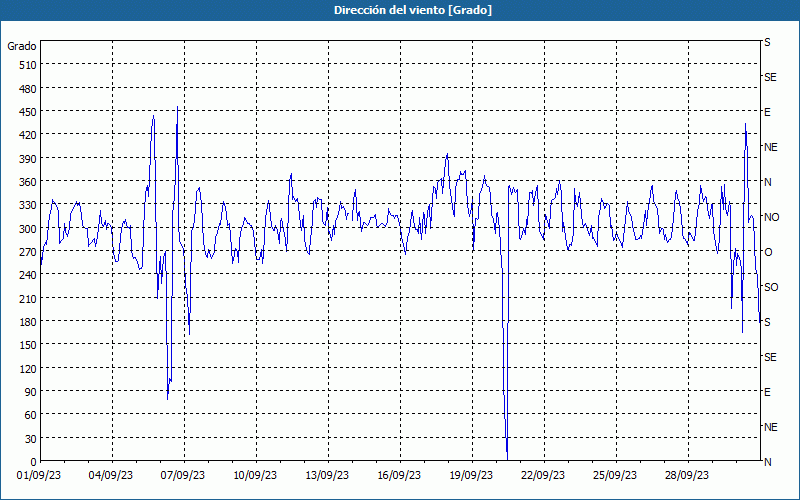The height and width of the screenshot is (500, 800).
Task: Pick the 210 degree axis label
Action: click(x=28, y=298)
